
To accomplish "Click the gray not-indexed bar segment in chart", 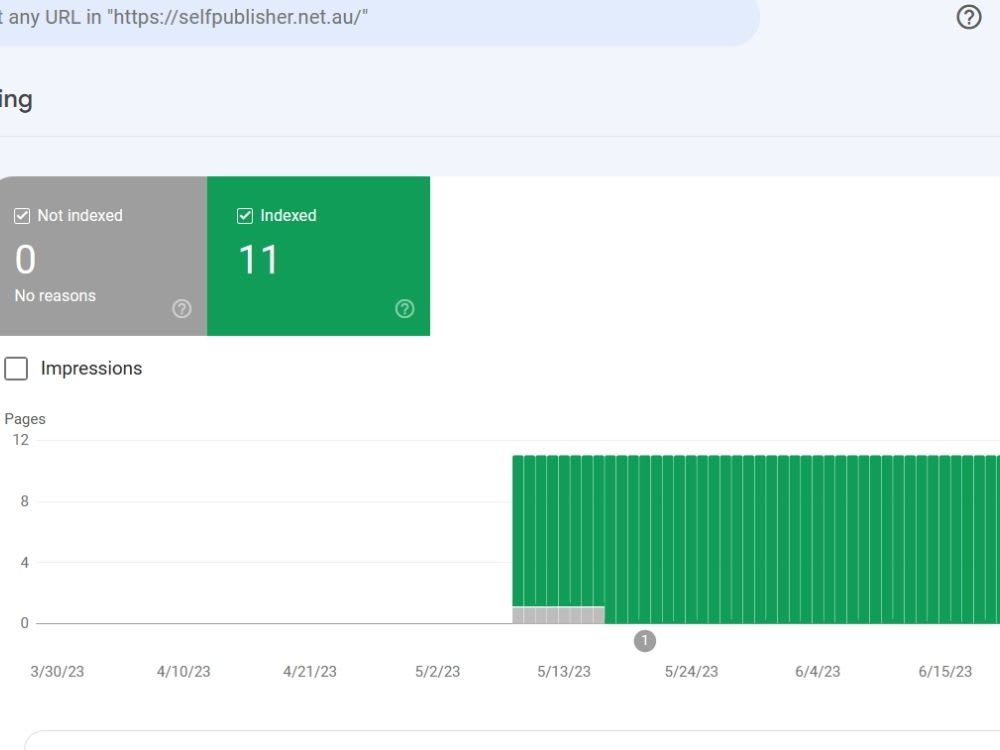I will [x=558, y=615].
